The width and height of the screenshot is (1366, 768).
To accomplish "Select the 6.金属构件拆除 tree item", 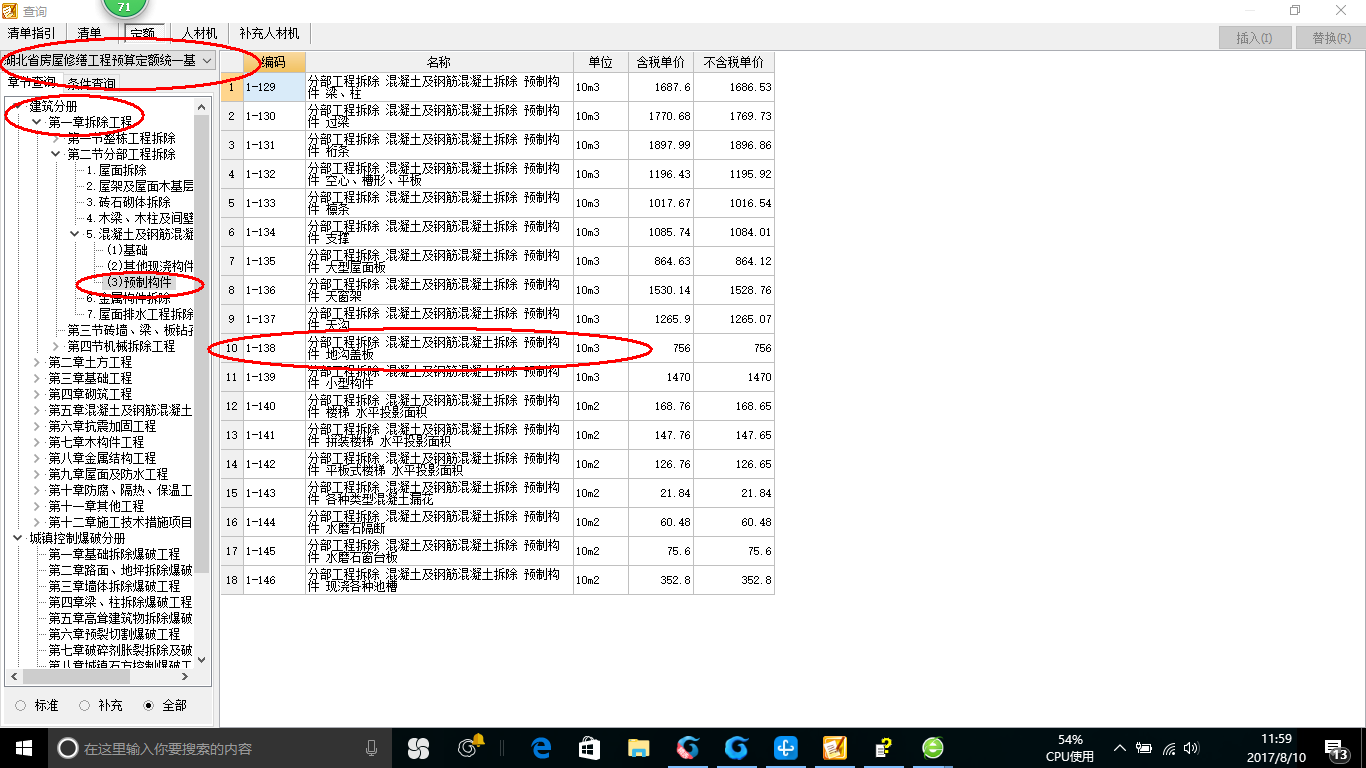I will point(128,298).
